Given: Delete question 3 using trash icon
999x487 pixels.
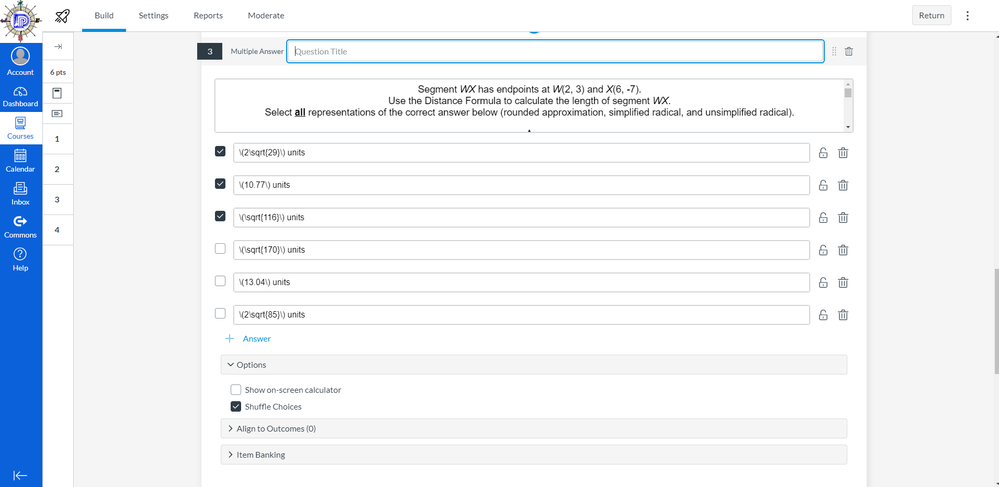Looking at the screenshot, I should 849,52.
